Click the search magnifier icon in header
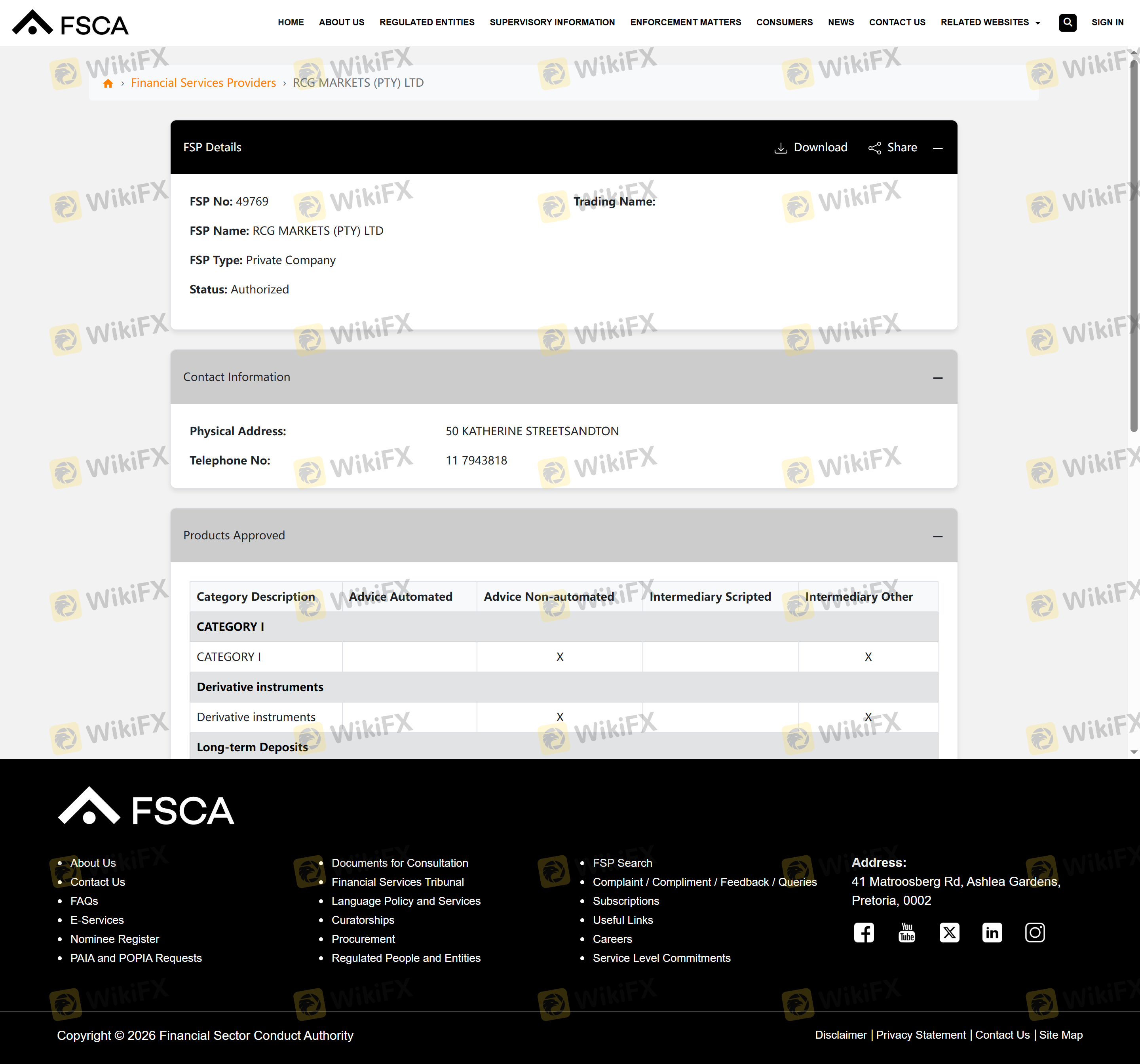The width and height of the screenshot is (1140, 1064). [x=1067, y=22]
